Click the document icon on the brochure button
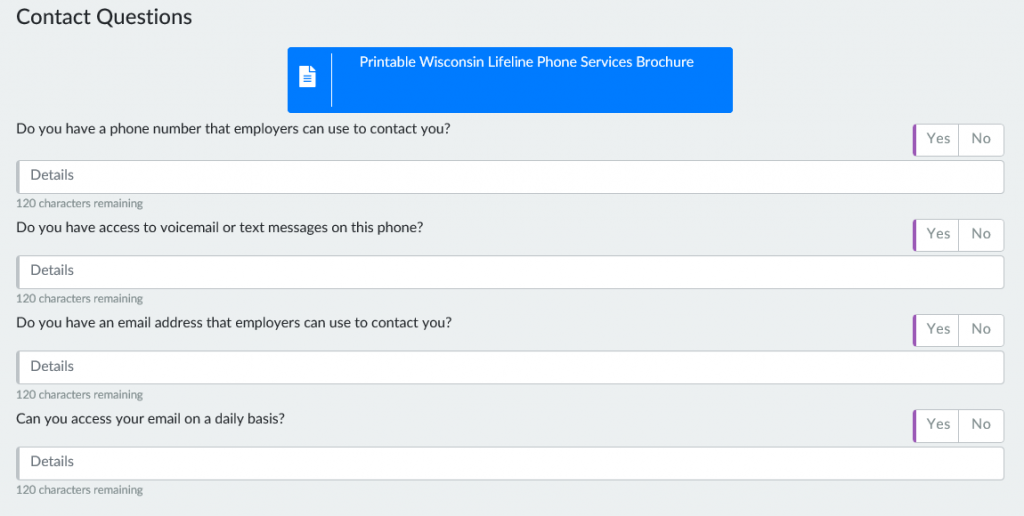Screen dimensions: 1024x516 (308, 76)
